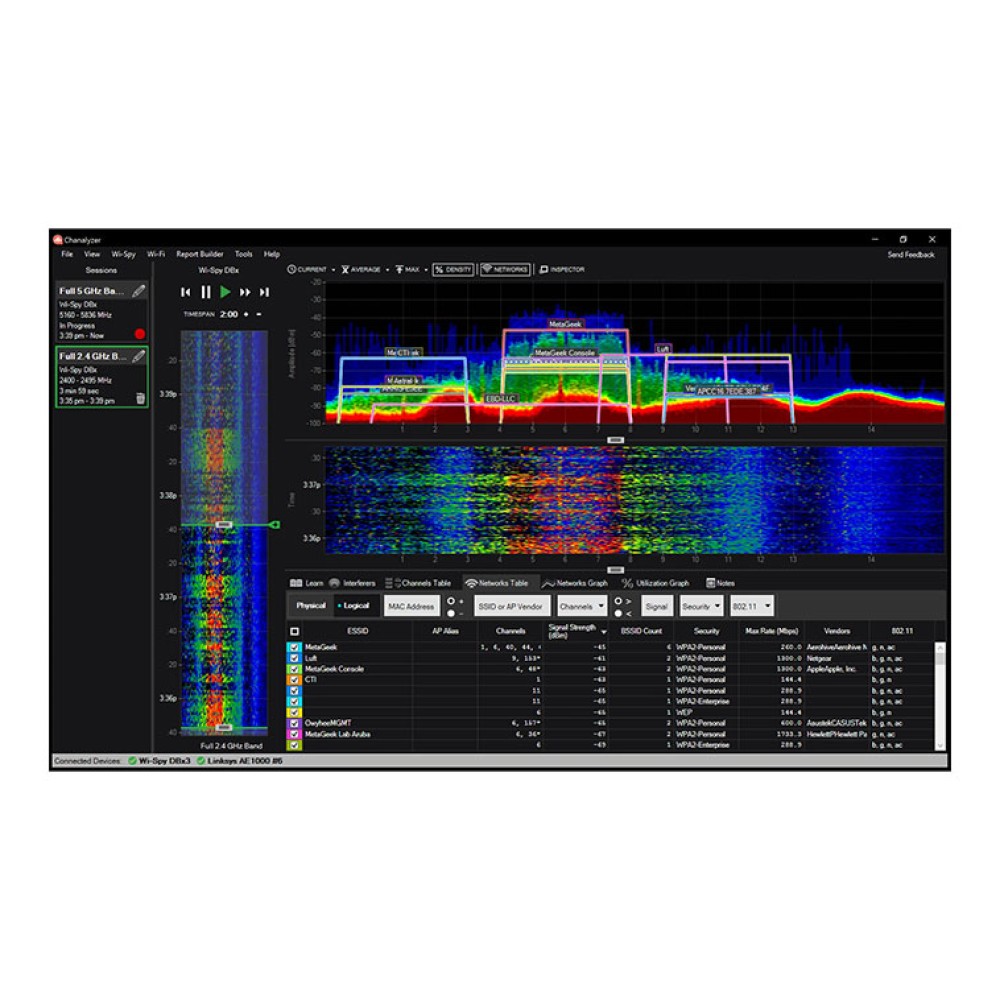Screen dimensions: 1000x1000
Task: Edit the Full 5 GHz session name
Action: [x=138, y=291]
